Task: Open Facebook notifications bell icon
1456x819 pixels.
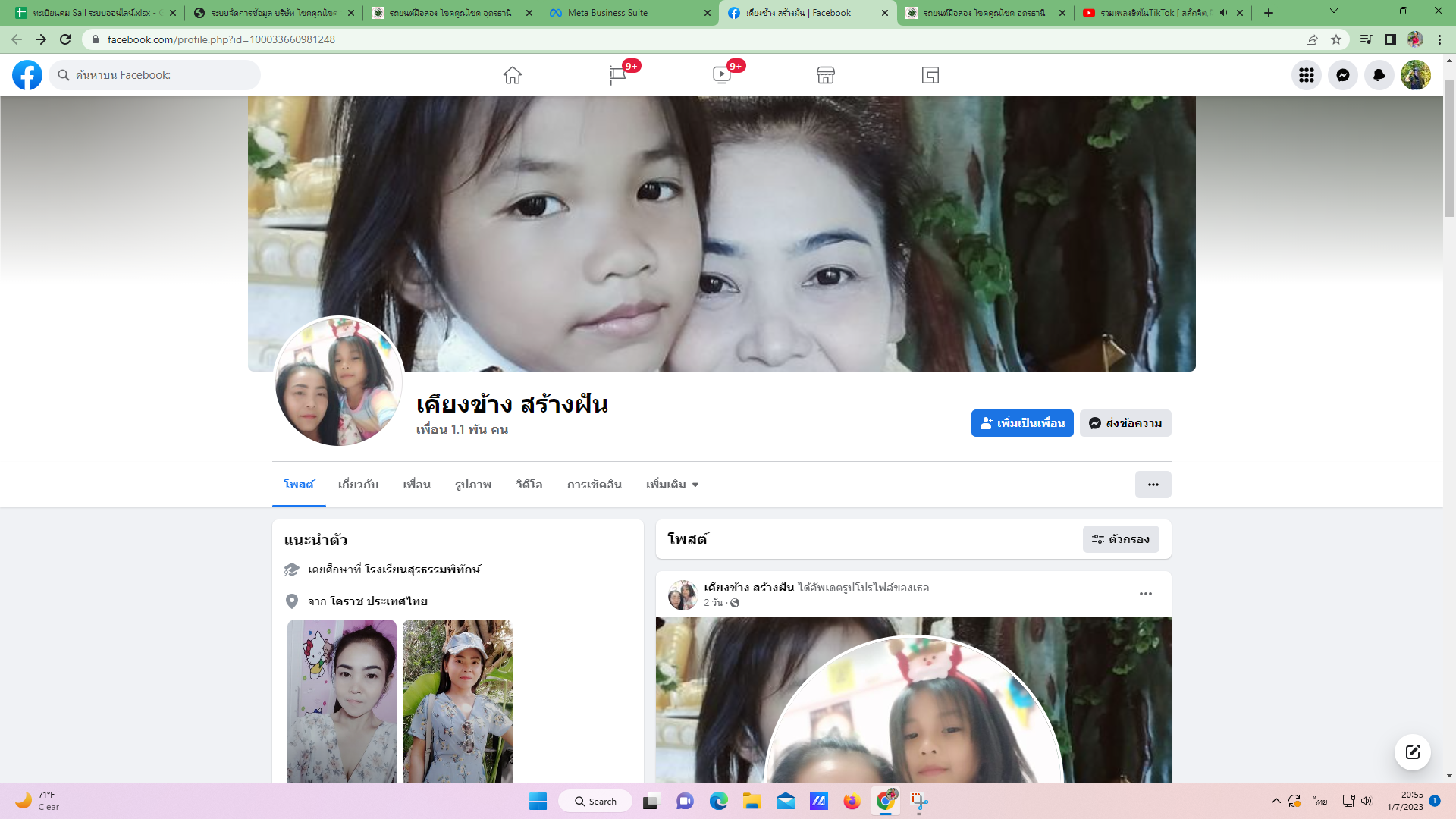Action: pos(1379,75)
